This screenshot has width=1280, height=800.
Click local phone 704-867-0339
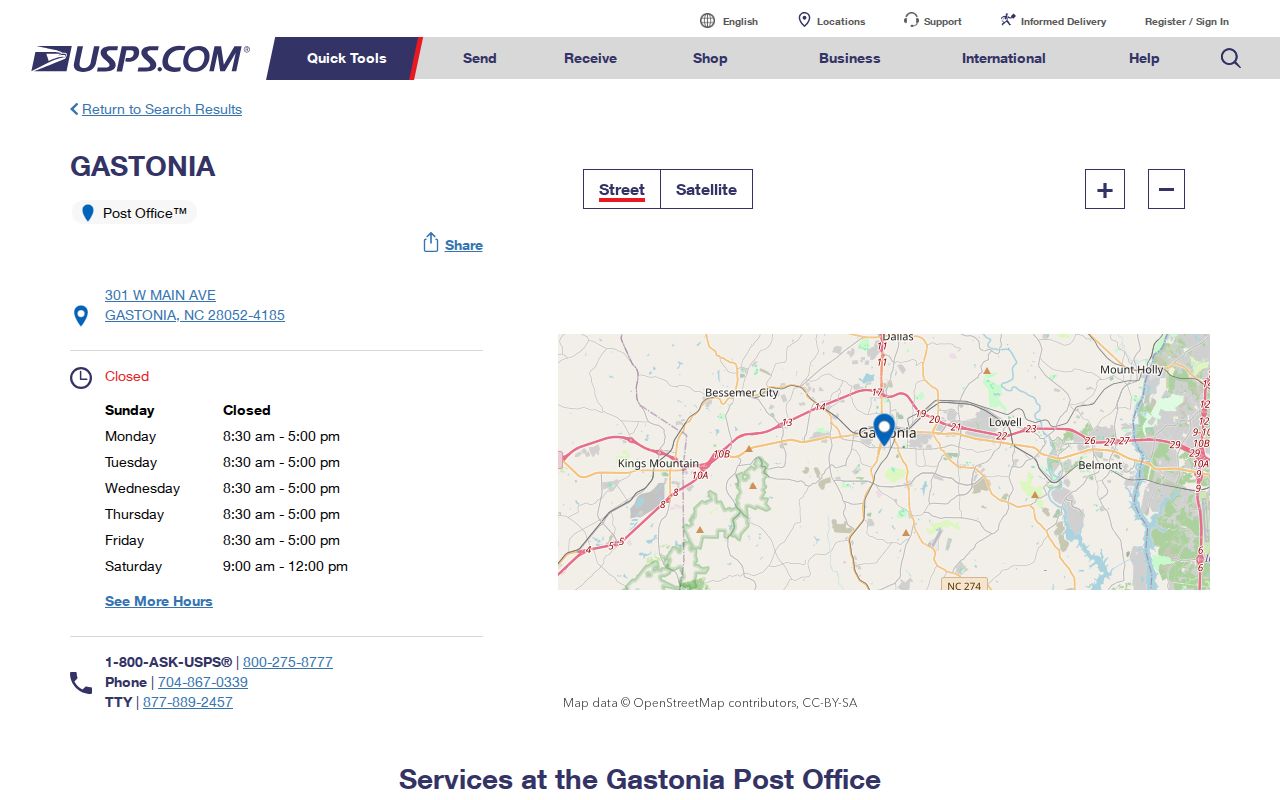[x=203, y=682]
